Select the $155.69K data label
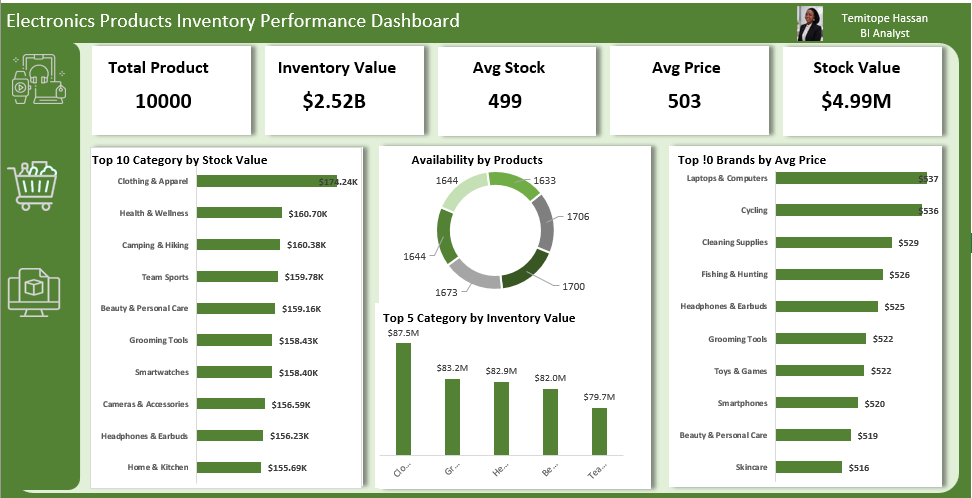 coord(287,468)
